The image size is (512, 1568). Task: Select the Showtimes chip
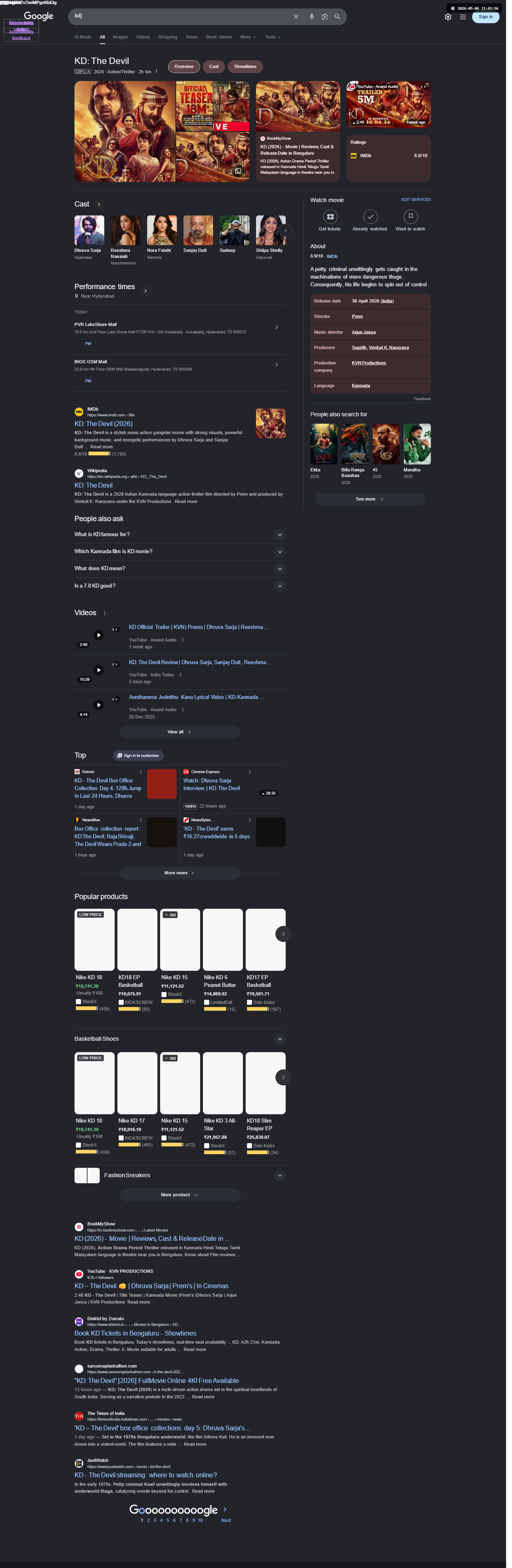click(x=245, y=66)
